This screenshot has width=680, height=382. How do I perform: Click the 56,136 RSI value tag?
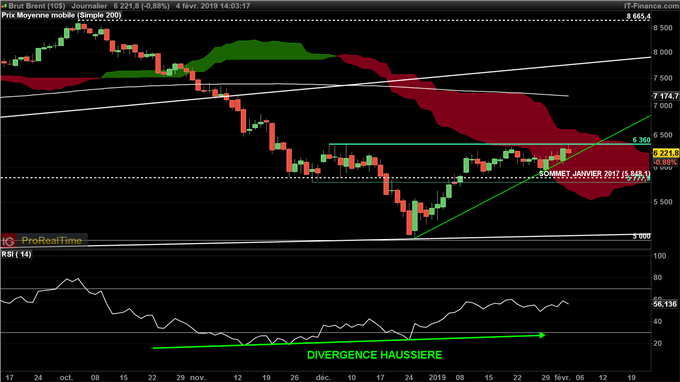point(665,304)
